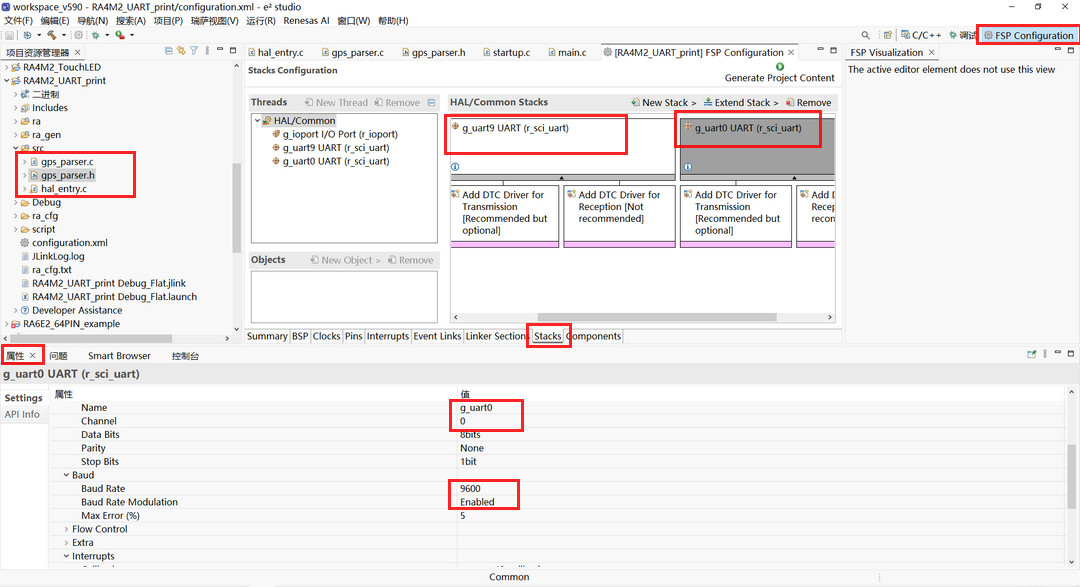
Task: Collapse the src folder
Action: point(16,148)
